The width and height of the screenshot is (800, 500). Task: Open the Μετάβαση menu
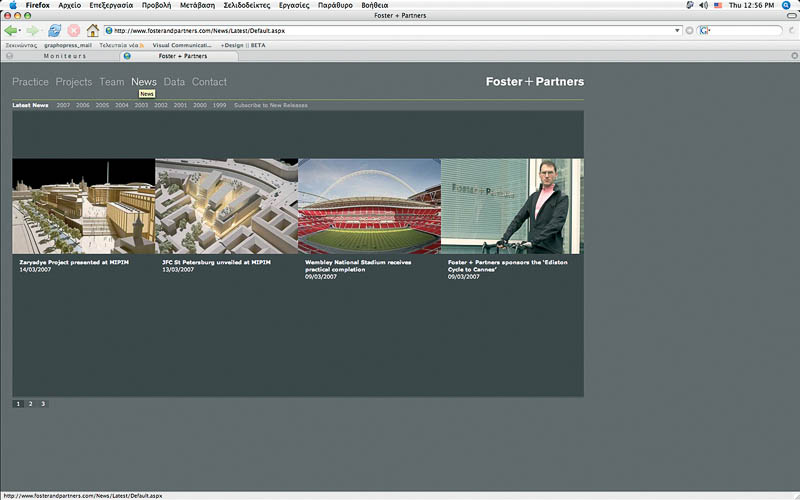point(197,5)
